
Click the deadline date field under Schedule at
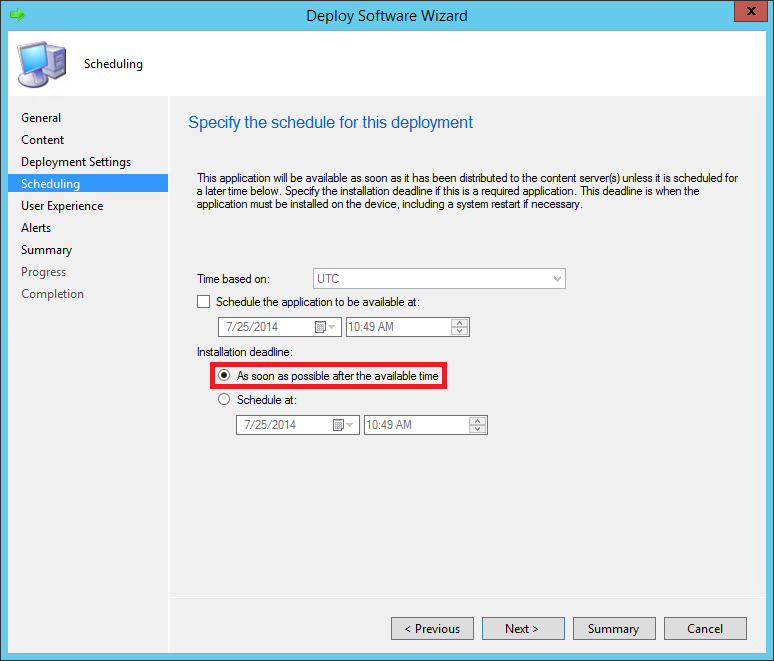297,425
